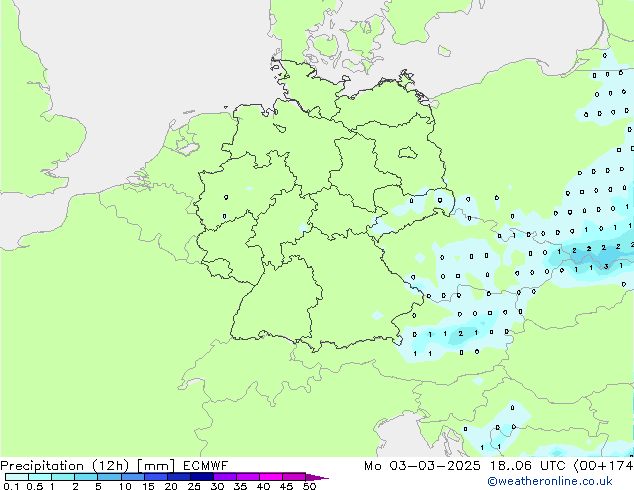634x490 pixels.
Task: Click the precipitation value '3' on the map
Action: (606, 266)
